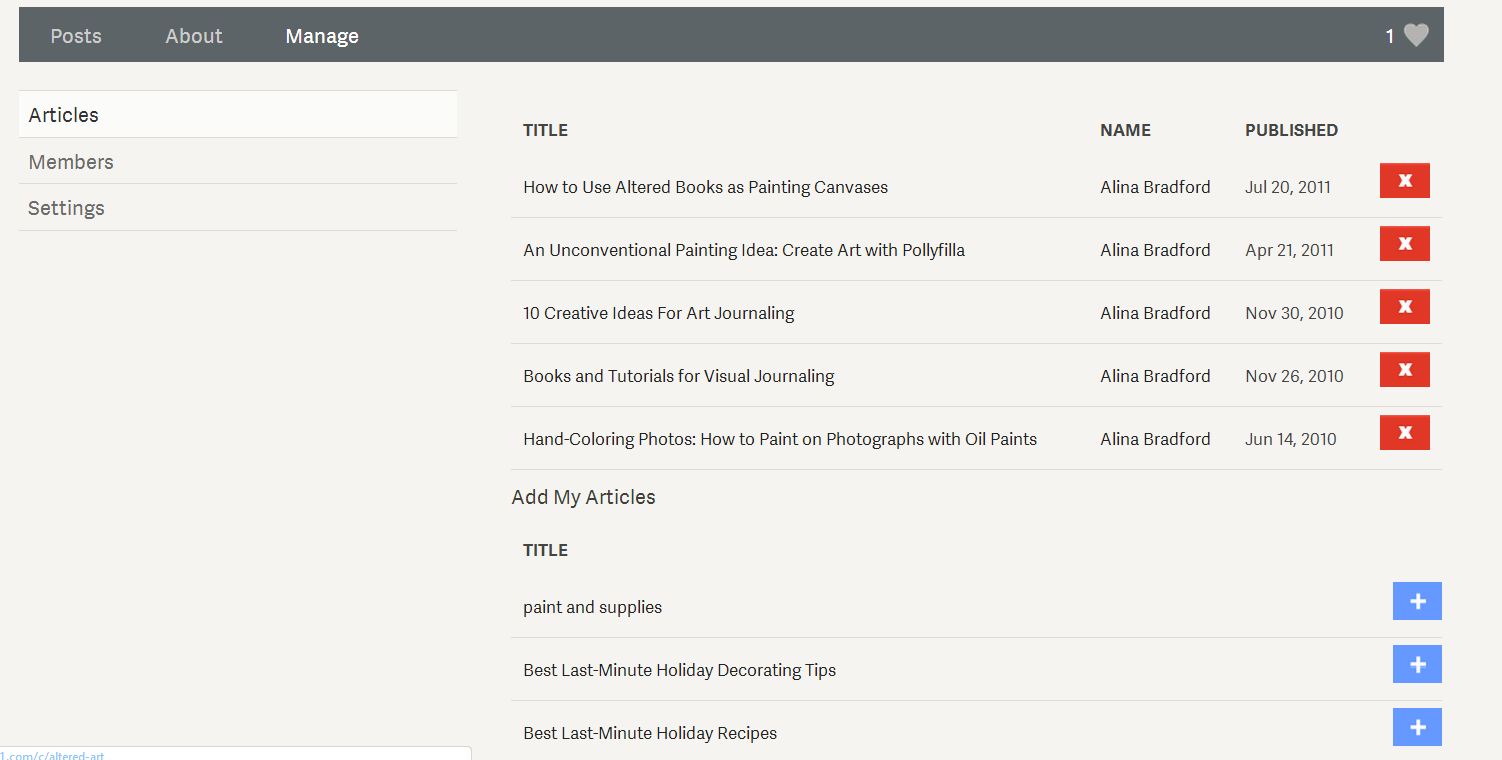Image resolution: width=1502 pixels, height=760 pixels.
Task: Add Best Last-Minute Holiday Recipes
Action: tap(1416, 727)
